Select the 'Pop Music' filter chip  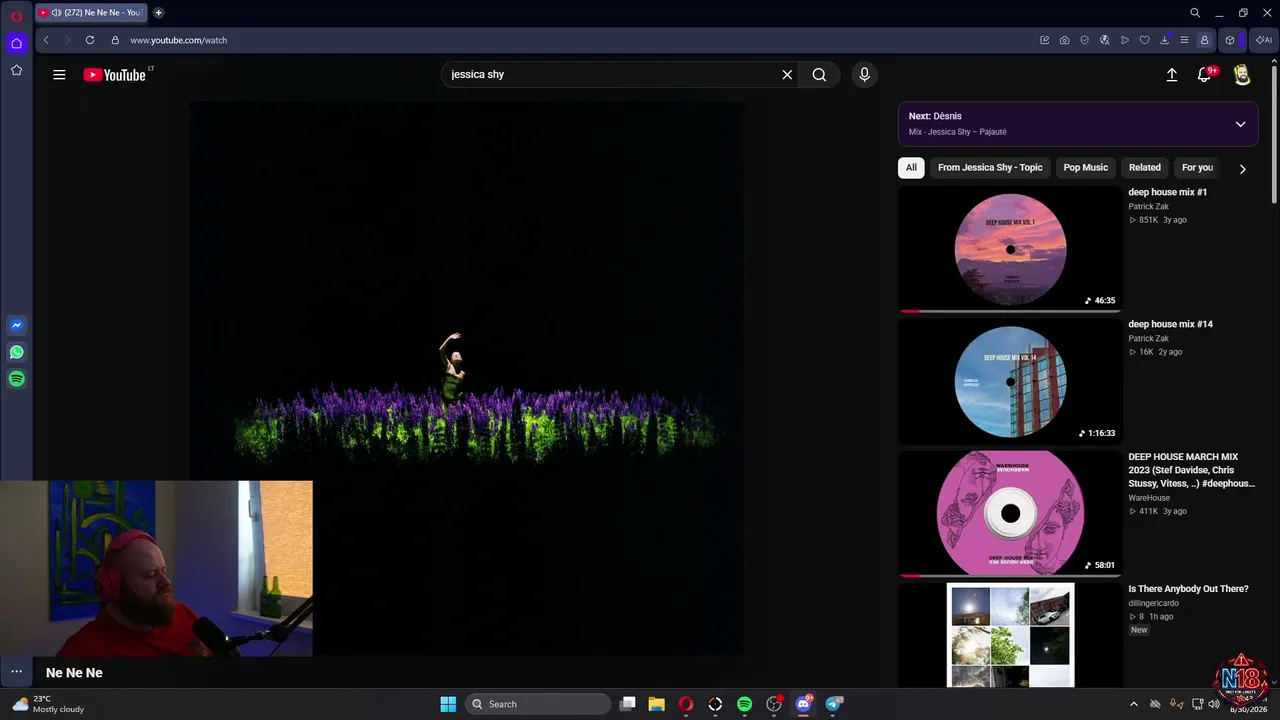[1085, 168]
